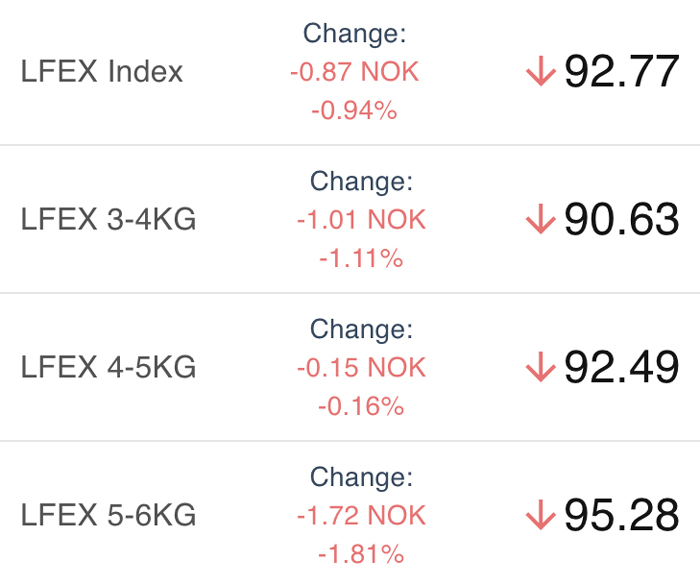Open the LFEX 5-6KG label
Screen dimensions: 700x585
108,515
